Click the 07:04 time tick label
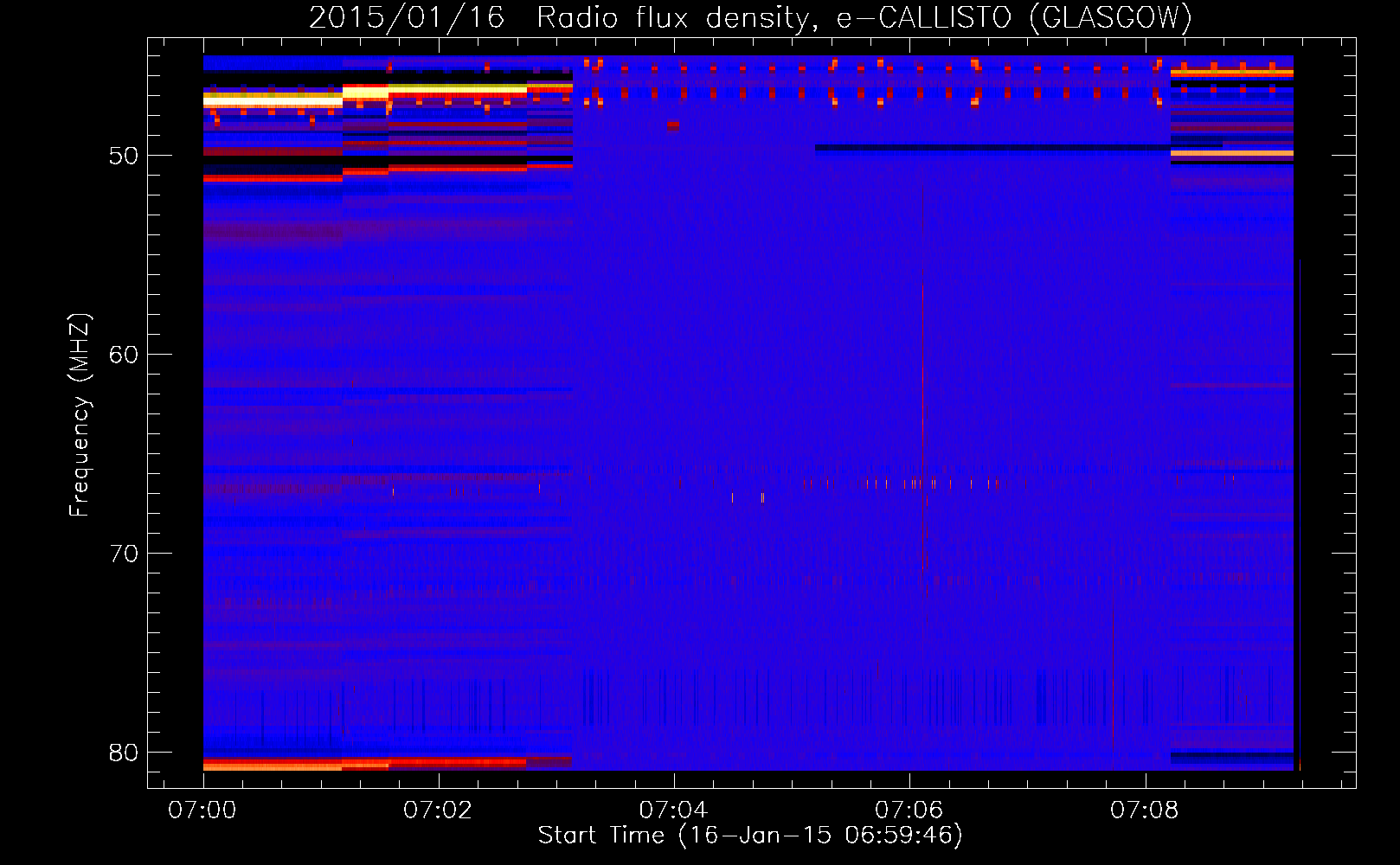The width and height of the screenshot is (1400, 865). click(x=673, y=811)
